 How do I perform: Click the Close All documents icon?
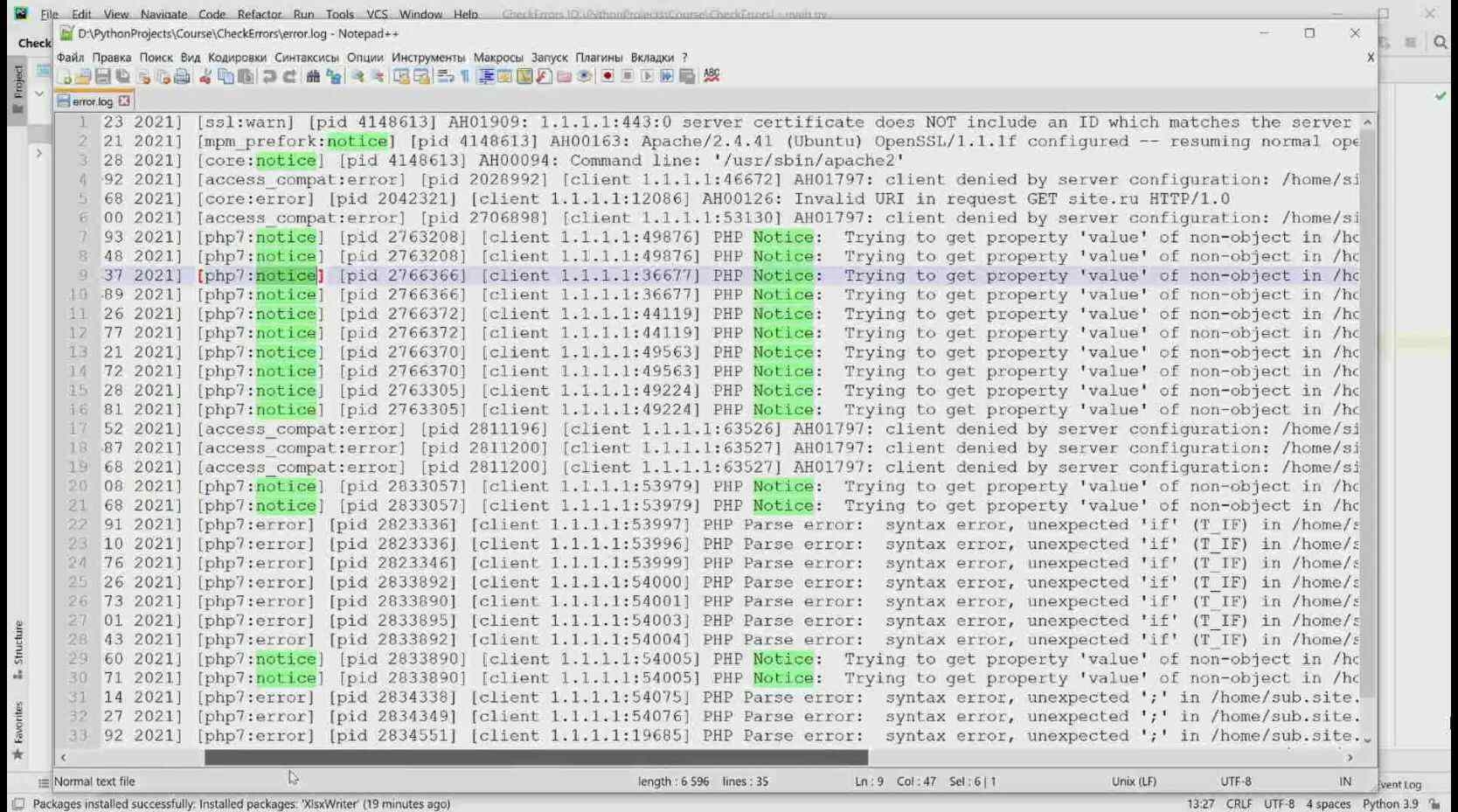pyautogui.click(x=163, y=76)
